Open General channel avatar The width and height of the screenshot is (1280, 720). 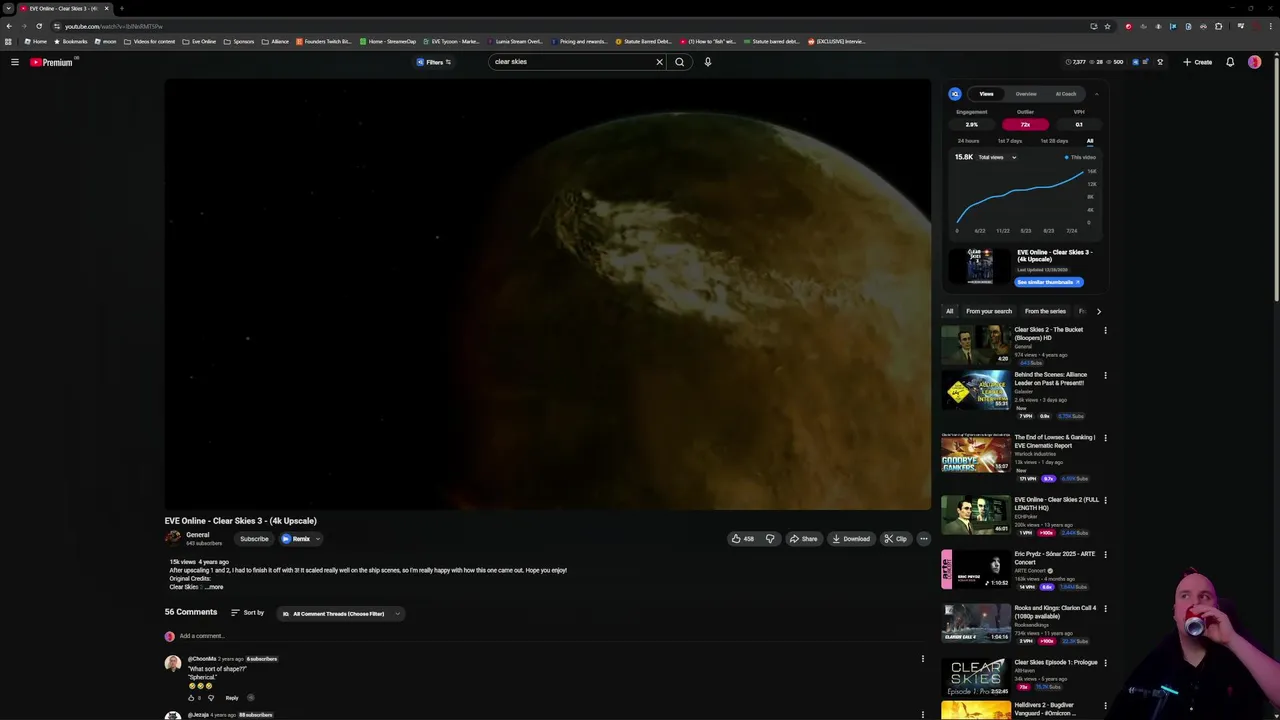[x=173, y=538]
